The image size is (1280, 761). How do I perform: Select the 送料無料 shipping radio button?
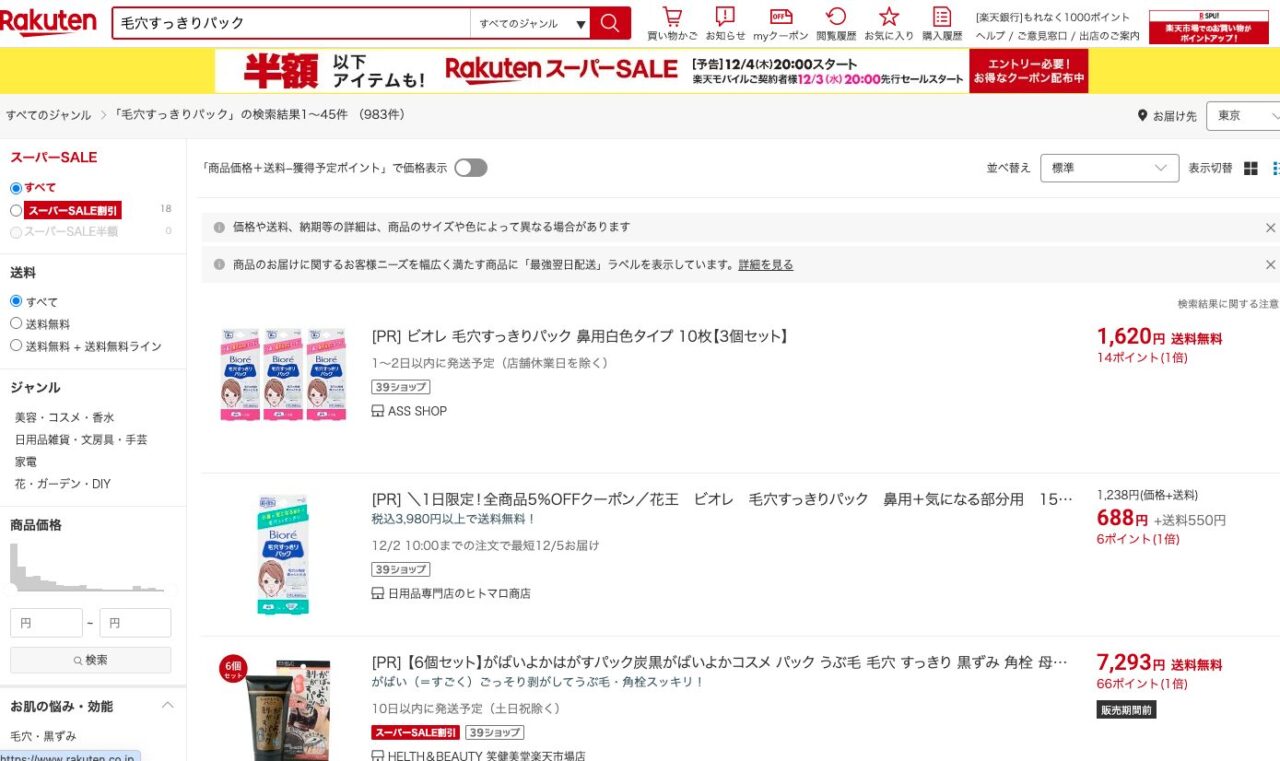click(x=16, y=323)
